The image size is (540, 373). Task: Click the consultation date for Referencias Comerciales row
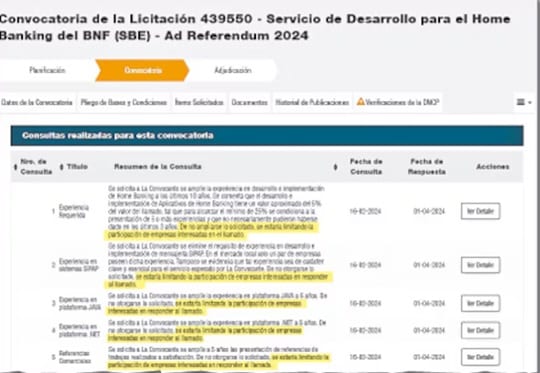(x=365, y=357)
